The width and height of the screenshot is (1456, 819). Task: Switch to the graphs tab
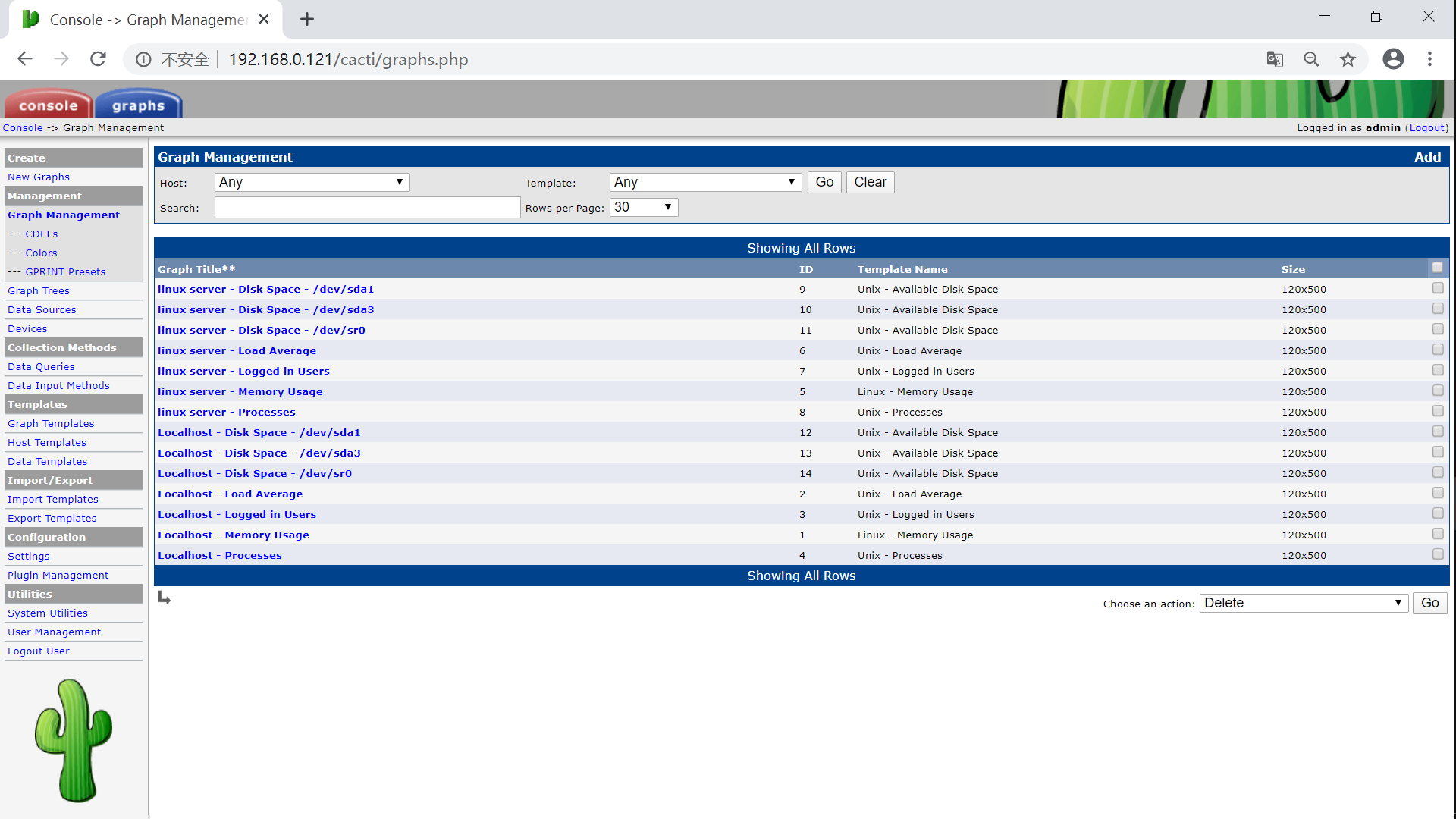(x=138, y=105)
